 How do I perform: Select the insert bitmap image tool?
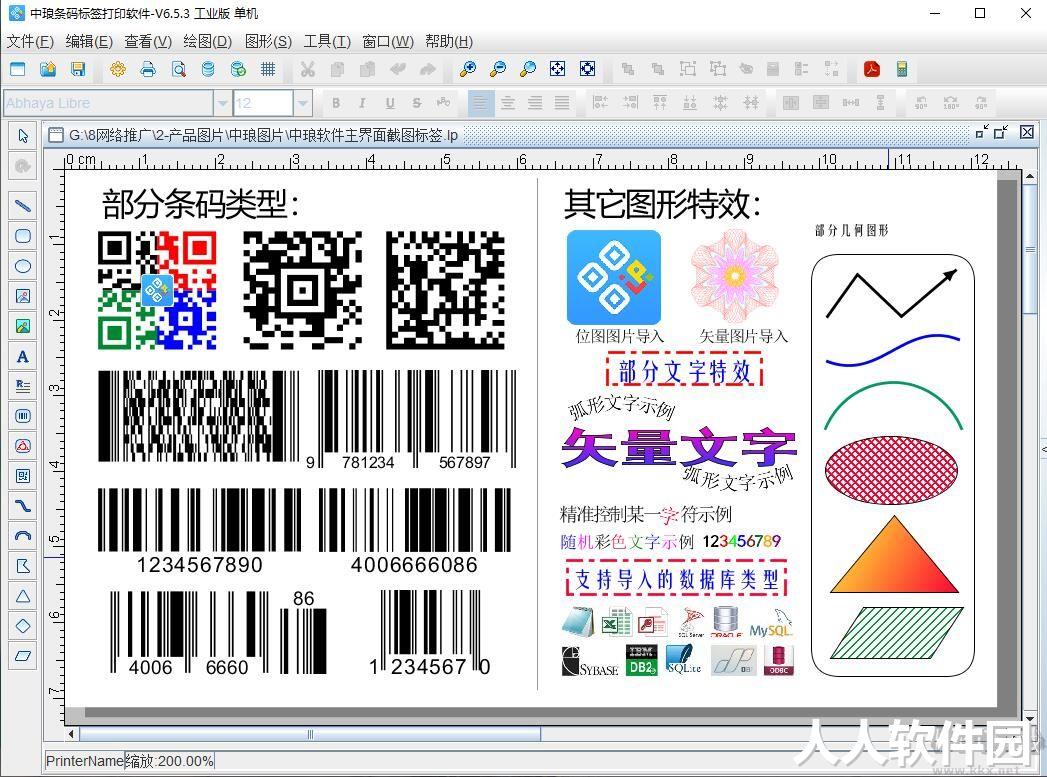(23, 296)
